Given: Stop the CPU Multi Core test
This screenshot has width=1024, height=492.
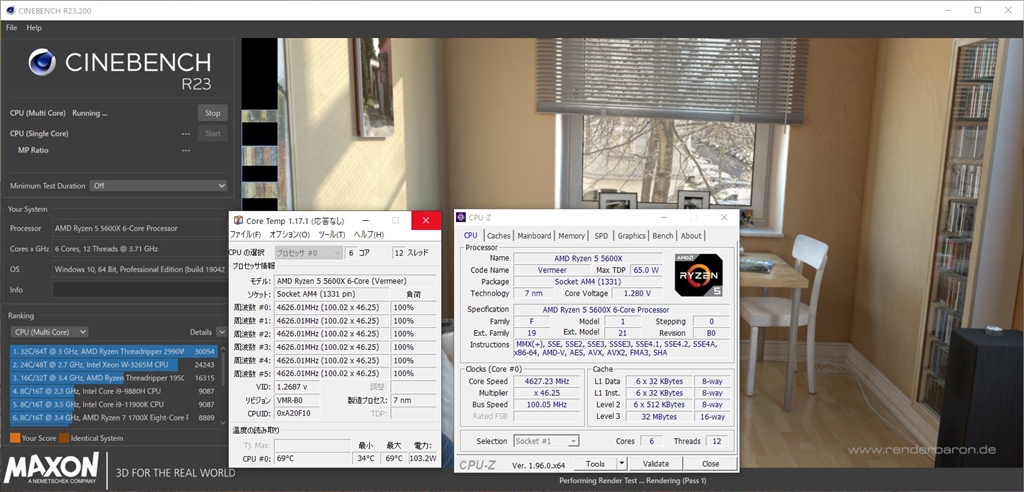Looking at the screenshot, I should coord(212,113).
